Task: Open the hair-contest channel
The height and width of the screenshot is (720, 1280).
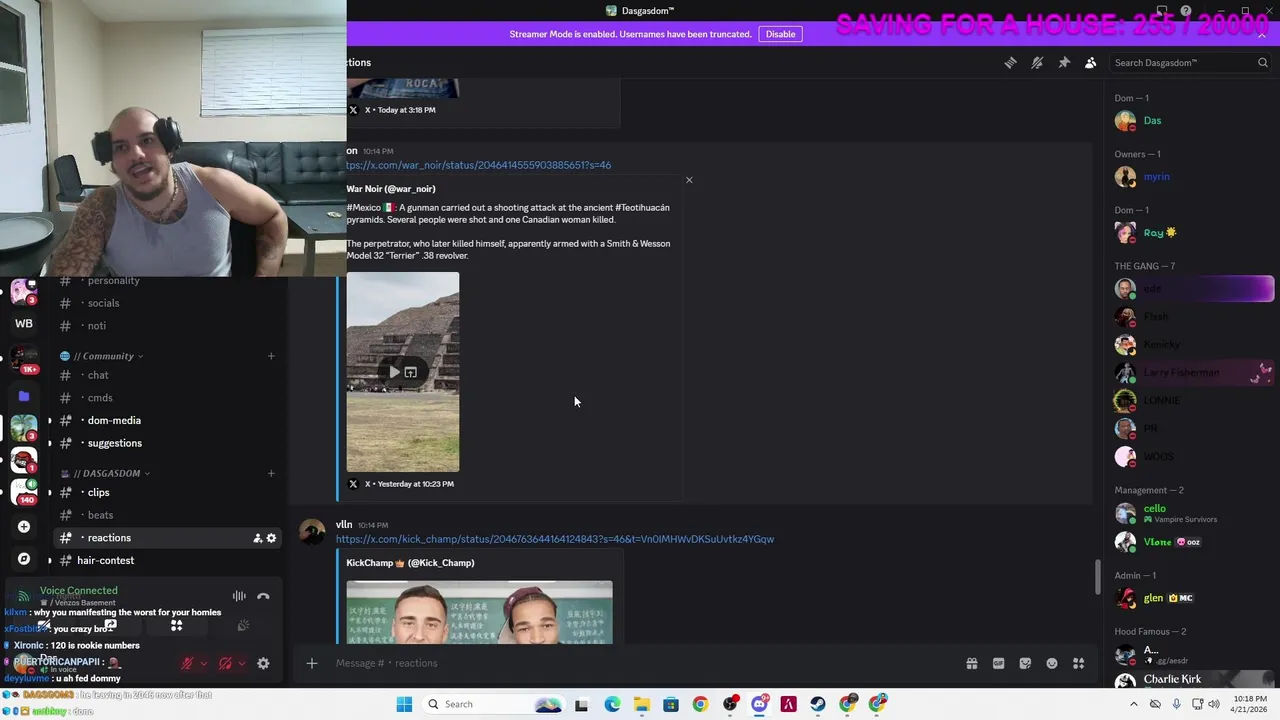Action: (x=105, y=561)
